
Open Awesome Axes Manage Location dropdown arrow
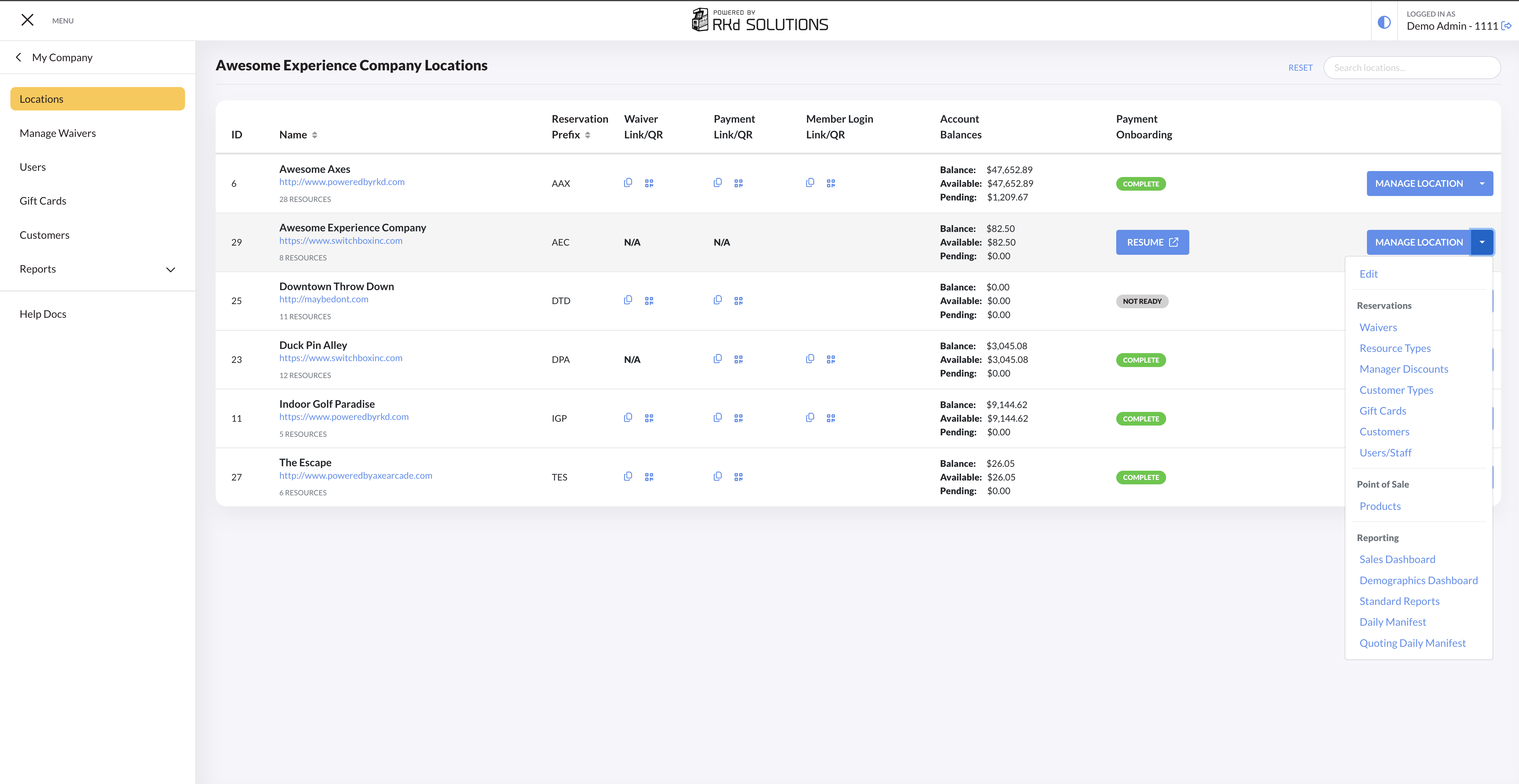(1482, 183)
